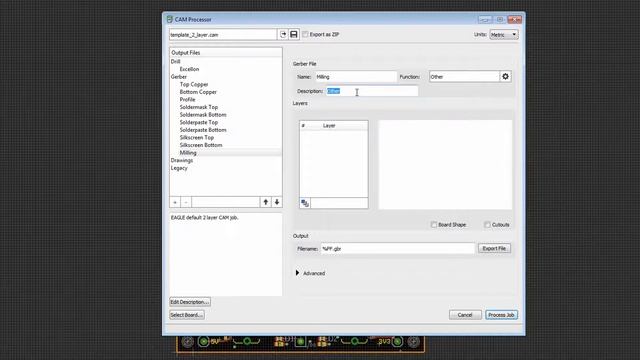
Task: Click the job file name field
Action: 223,35
